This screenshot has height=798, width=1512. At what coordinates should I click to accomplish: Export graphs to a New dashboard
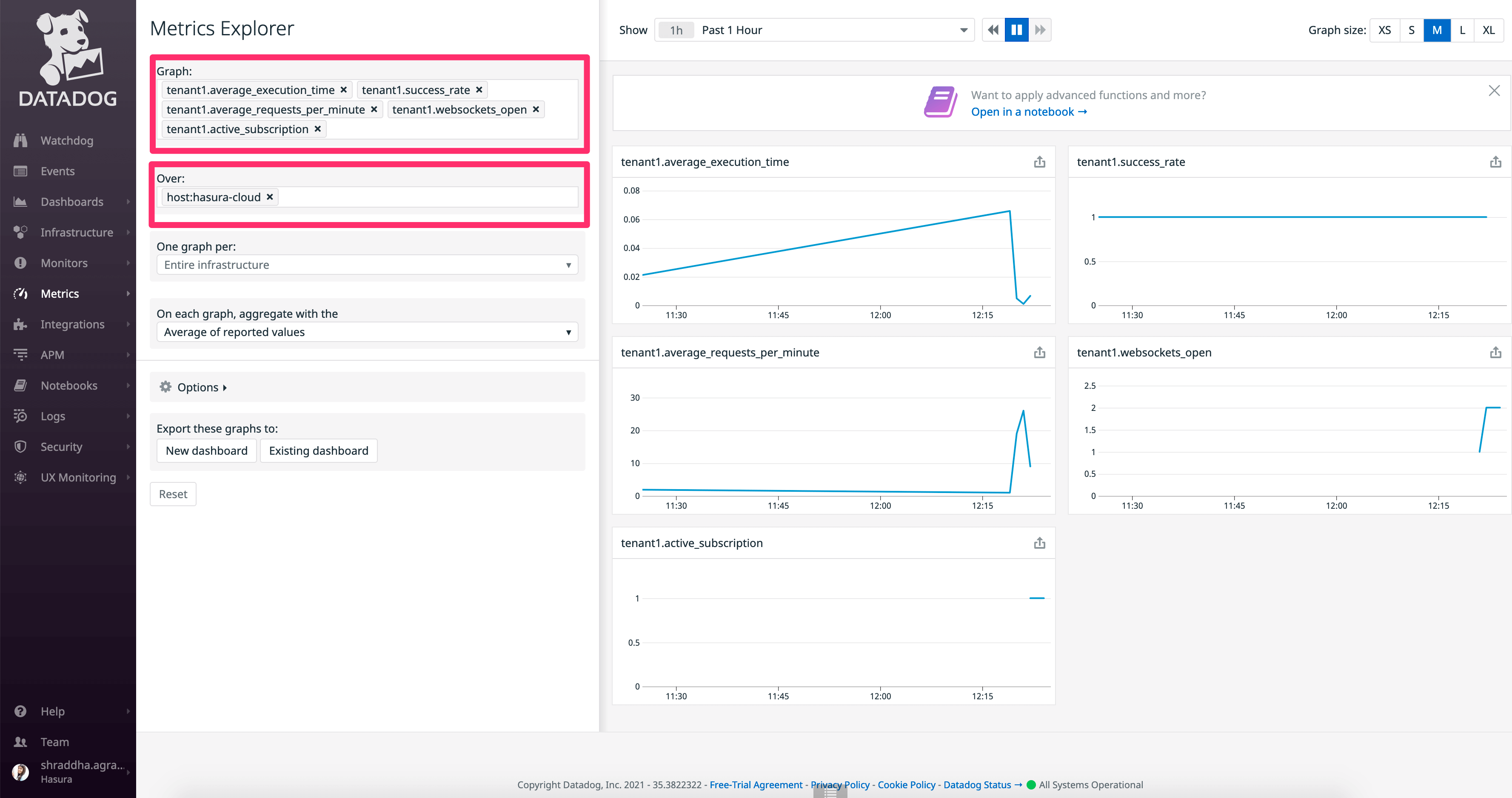pos(206,450)
